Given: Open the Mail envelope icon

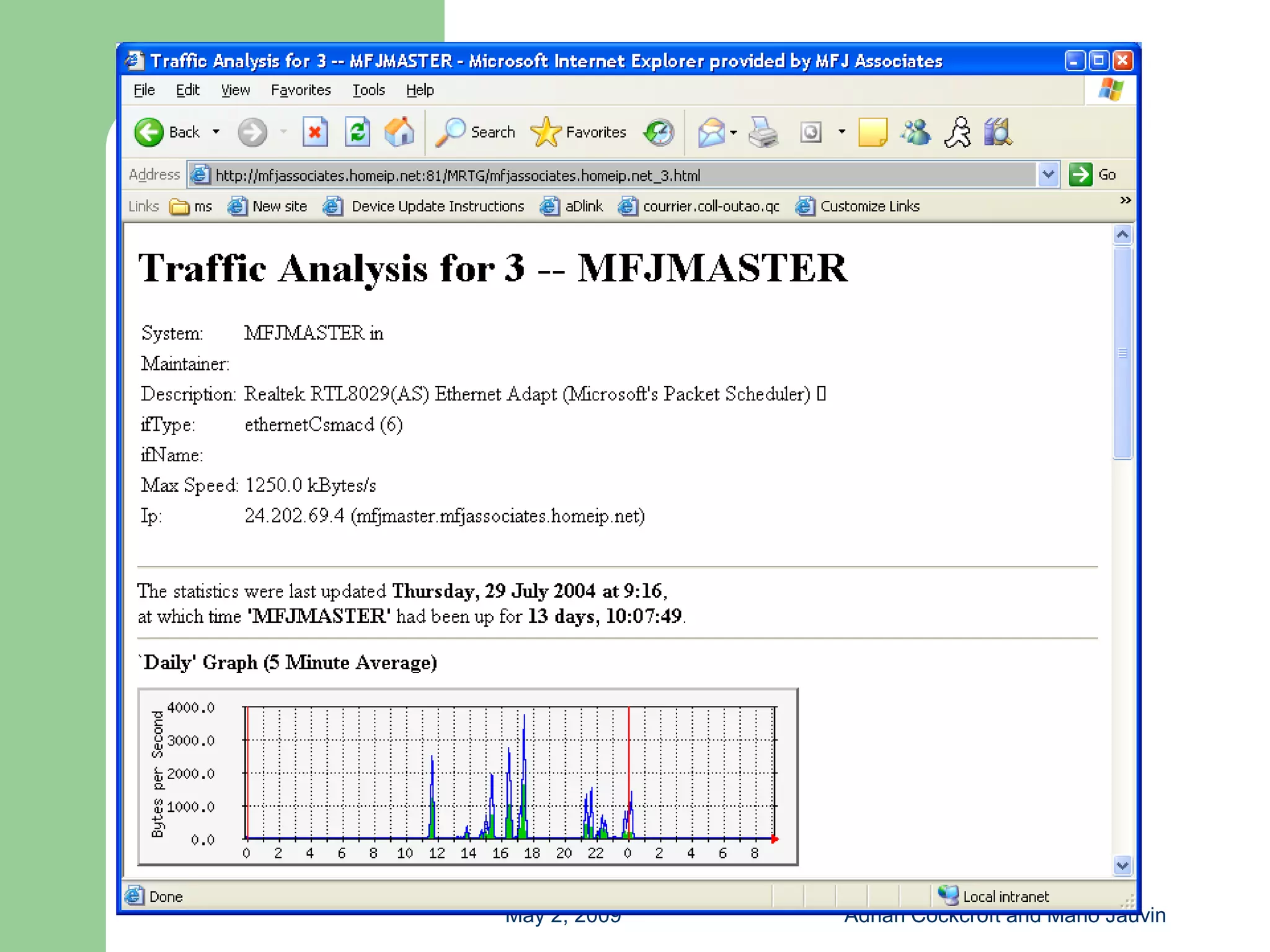Looking at the screenshot, I should click(x=711, y=132).
